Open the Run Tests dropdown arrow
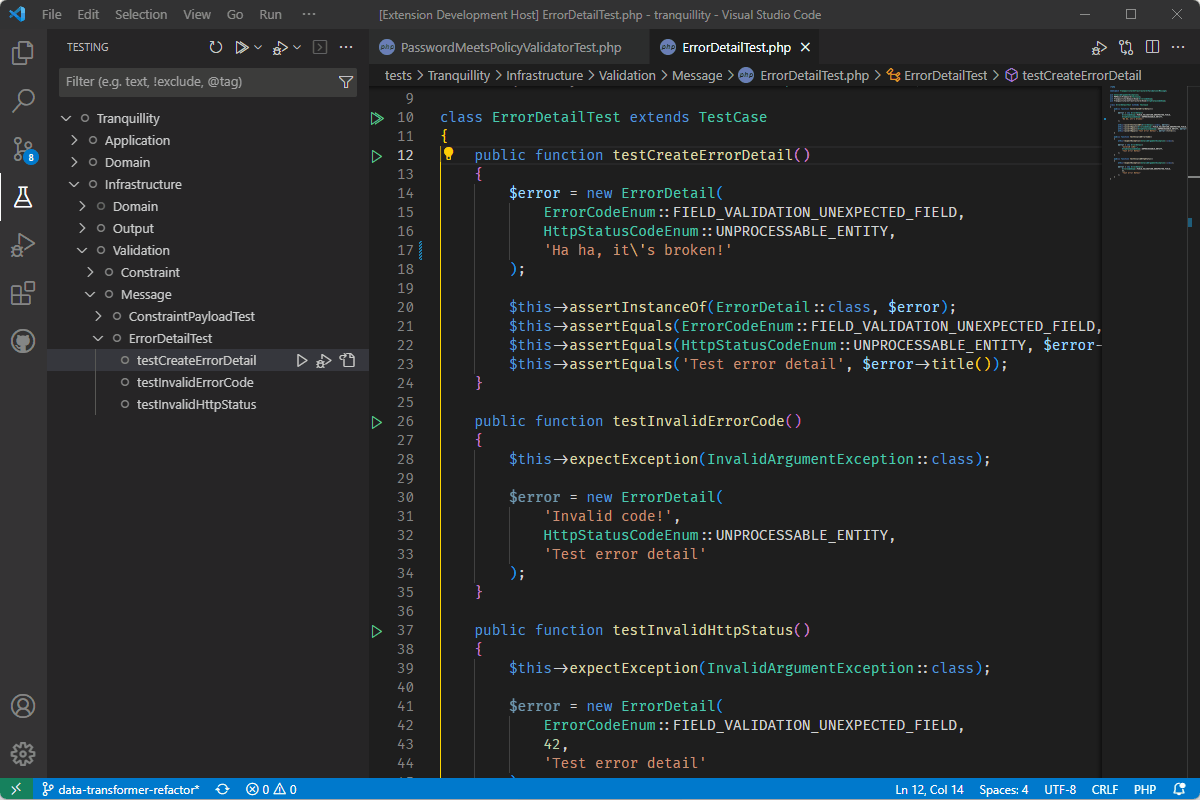 click(x=258, y=47)
